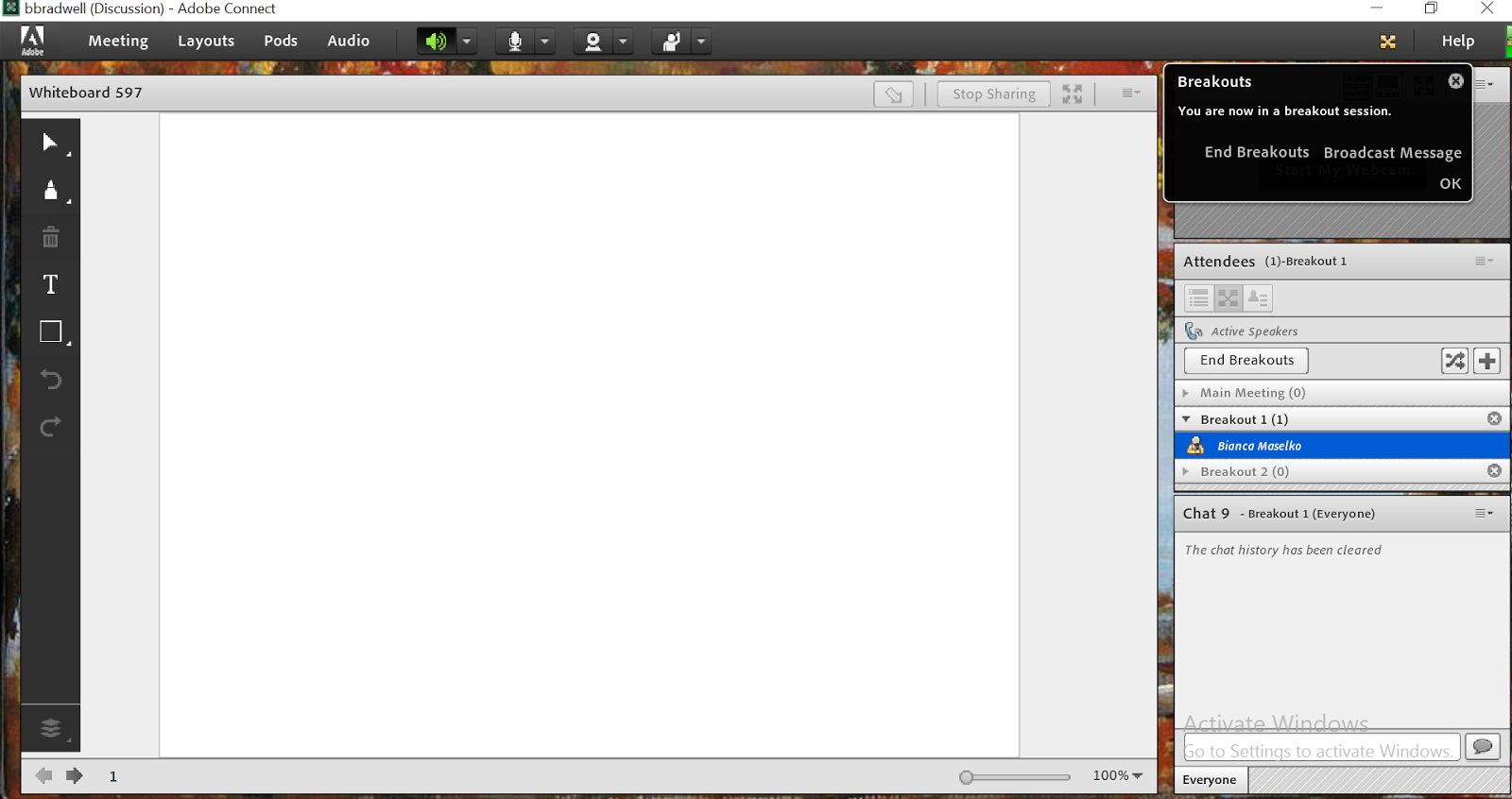Image resolution: width=1512 pixels, height=799 pixels.
Task: Click evenly distribute shuffle icon
Action: tap(1454, 360)
